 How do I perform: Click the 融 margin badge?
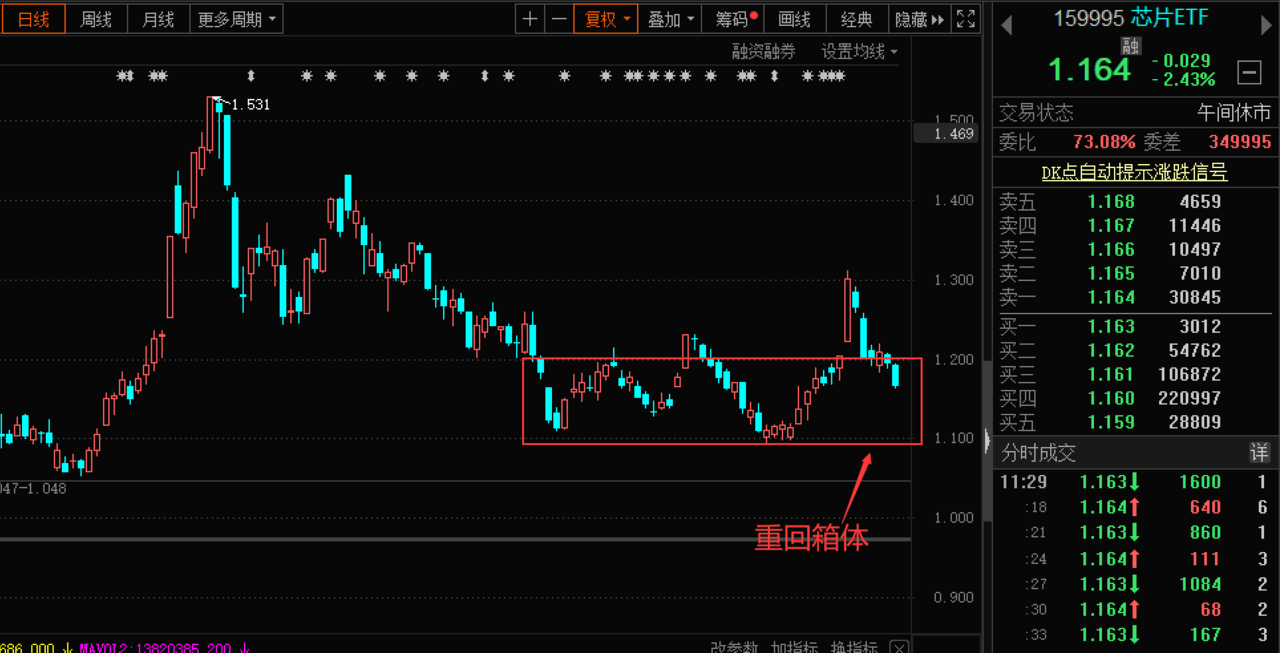pyautogui.click(x=1131, y=45)
